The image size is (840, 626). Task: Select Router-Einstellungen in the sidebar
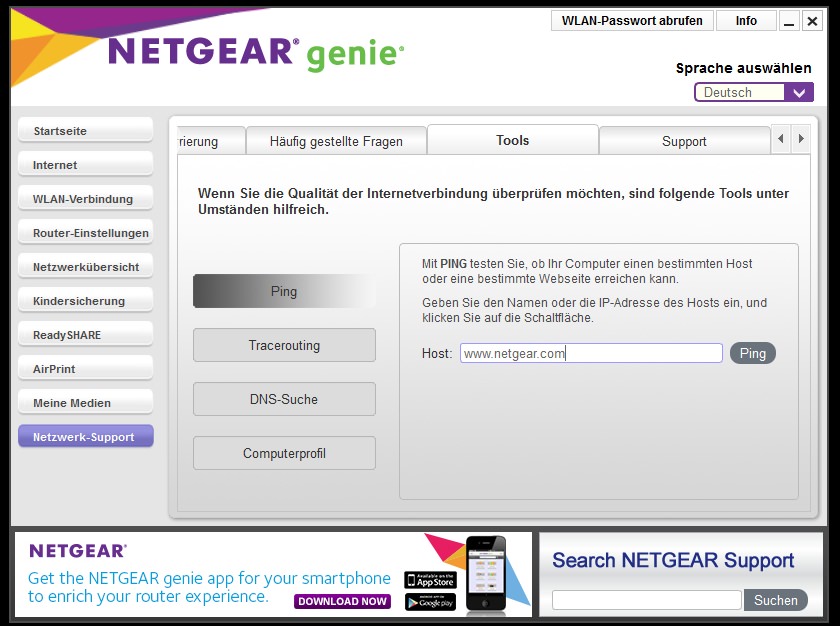click(86, 233)
